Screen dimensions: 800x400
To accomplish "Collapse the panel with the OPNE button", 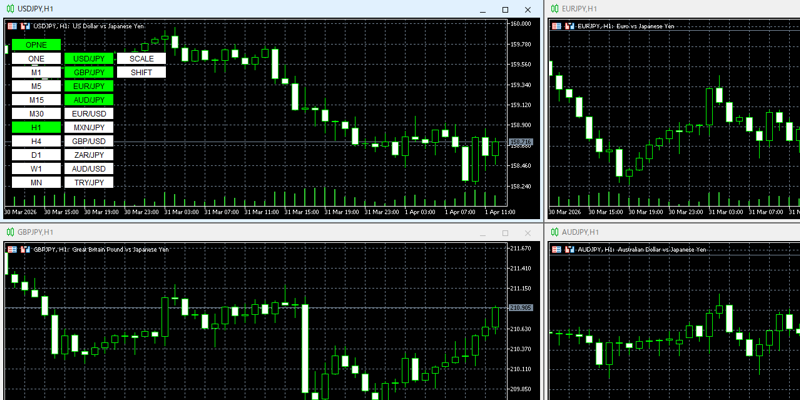I will (36, 45).
